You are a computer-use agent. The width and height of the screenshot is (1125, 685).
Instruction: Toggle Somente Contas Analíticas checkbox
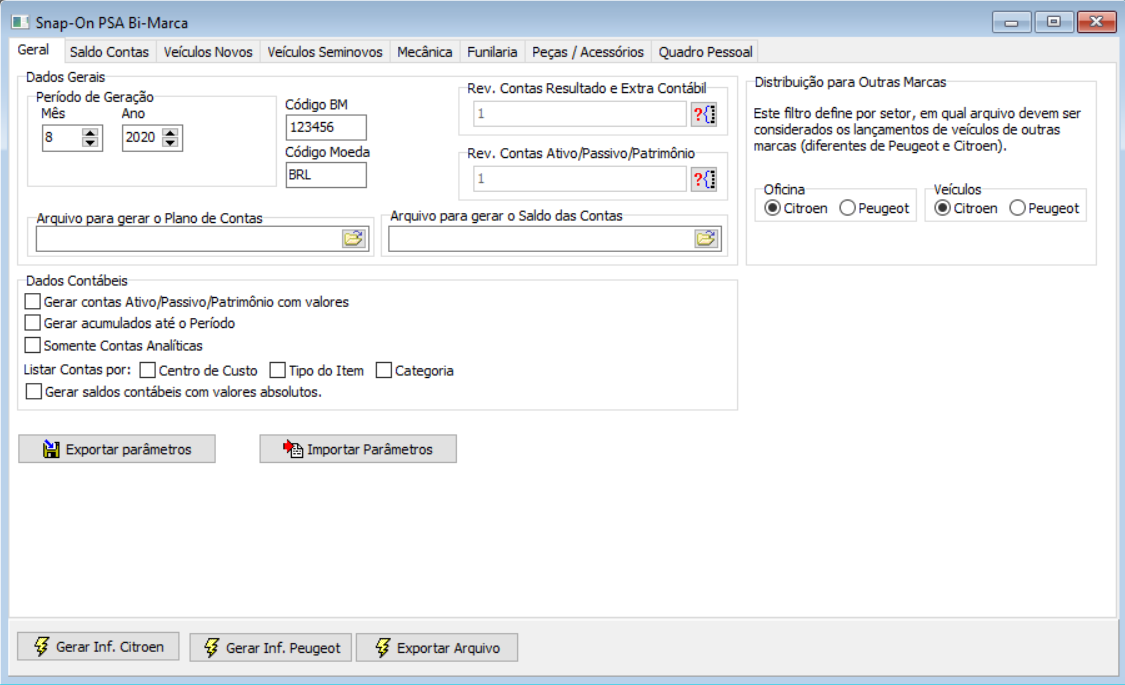tap(32, 345)
